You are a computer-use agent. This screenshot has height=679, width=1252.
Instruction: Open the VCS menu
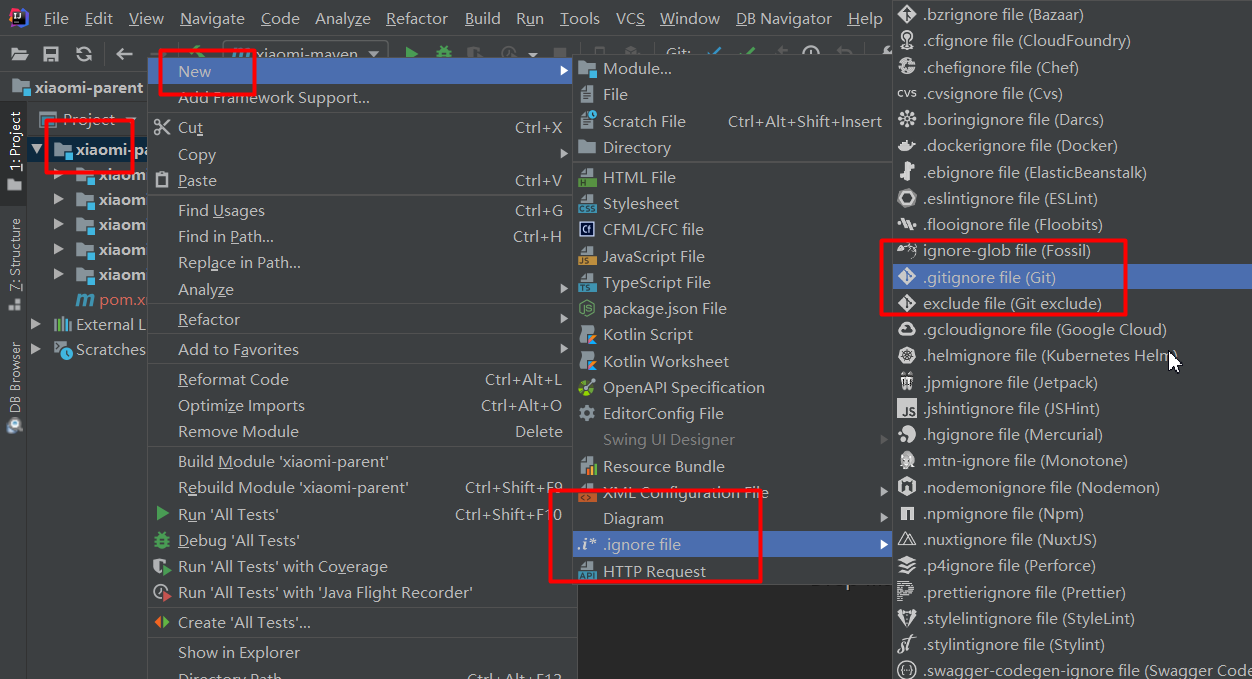[x=630, y=18]
